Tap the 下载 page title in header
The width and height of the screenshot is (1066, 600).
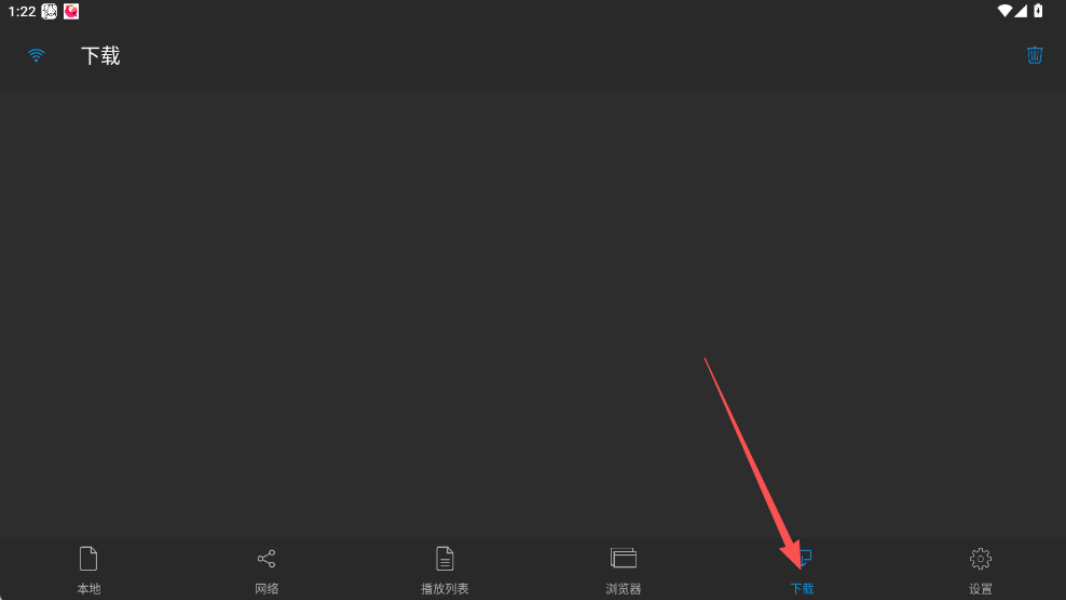pos(101,56)
